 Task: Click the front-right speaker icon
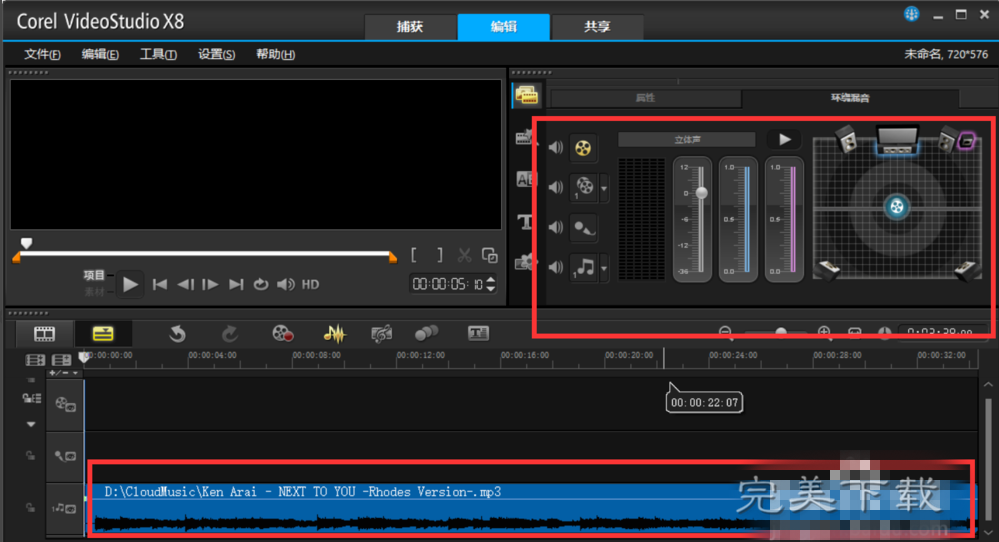point(947,139)
